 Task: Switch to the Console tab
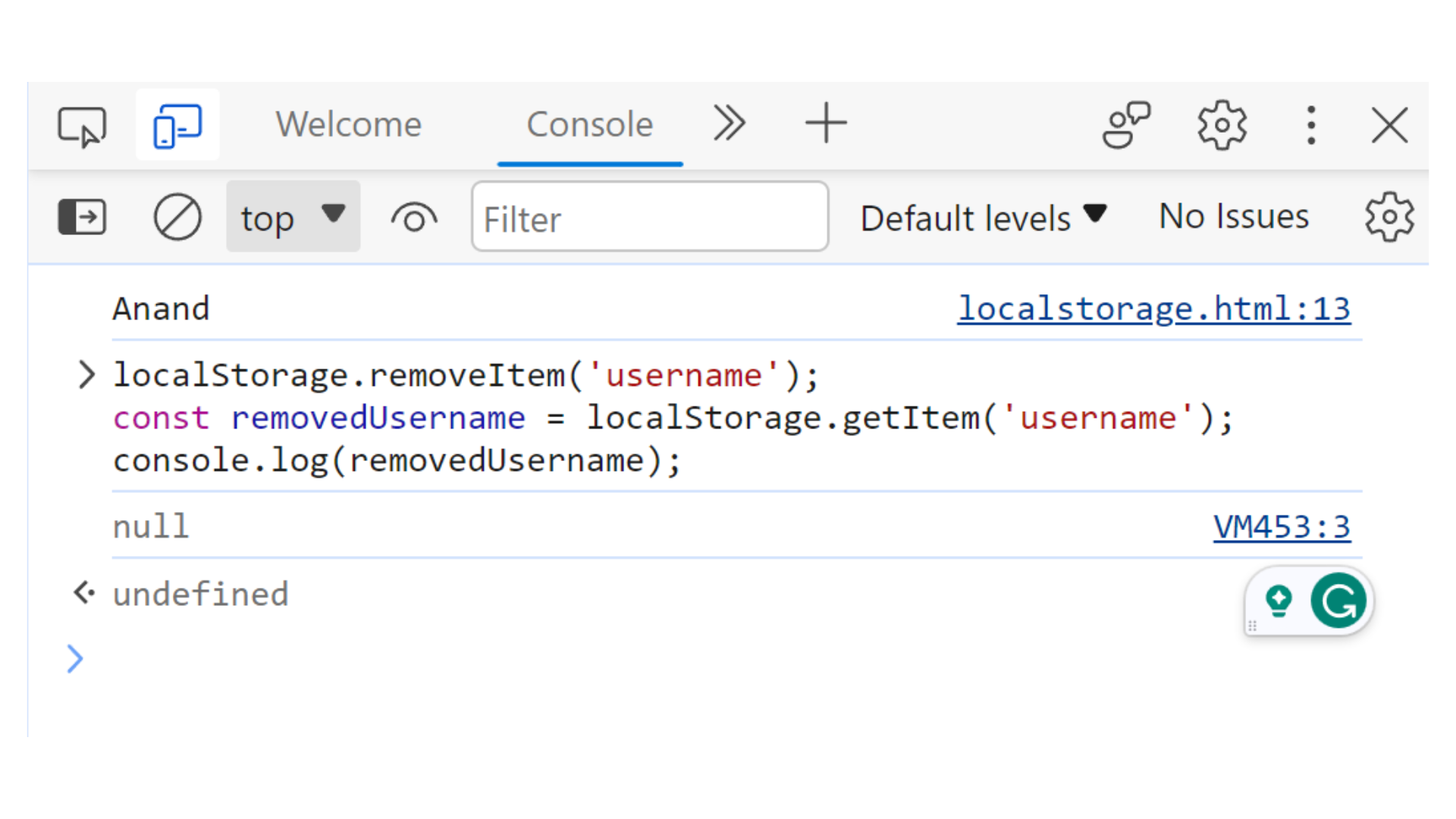[590, 124]
